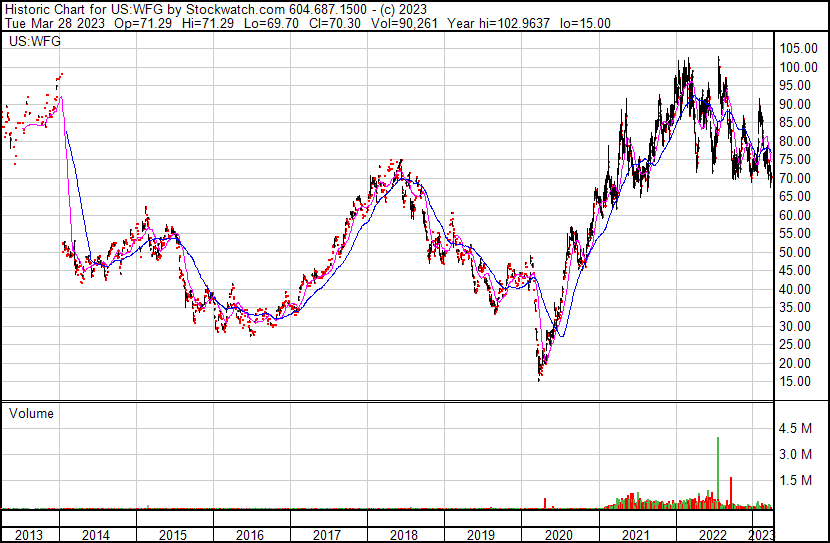Click the 15.00 price axis label
Viewport: 830px width, 543px height.
tap(799, 382)
